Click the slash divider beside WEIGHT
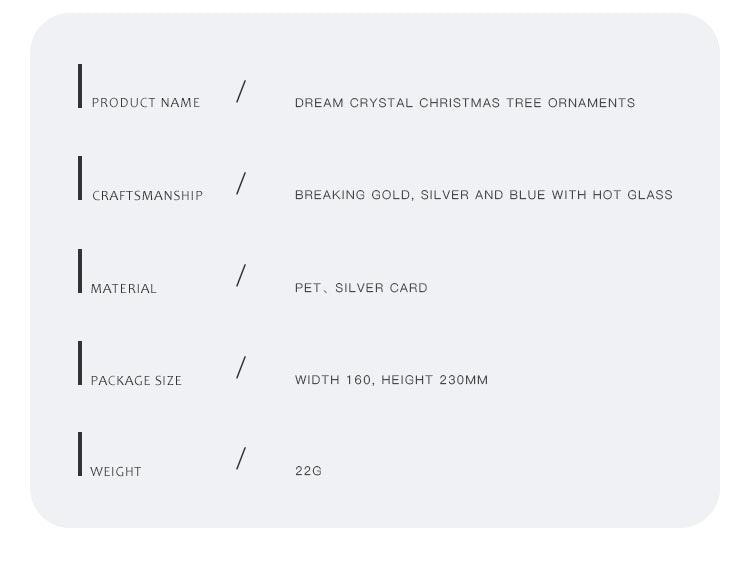The image size is (750, 564). 241,459
